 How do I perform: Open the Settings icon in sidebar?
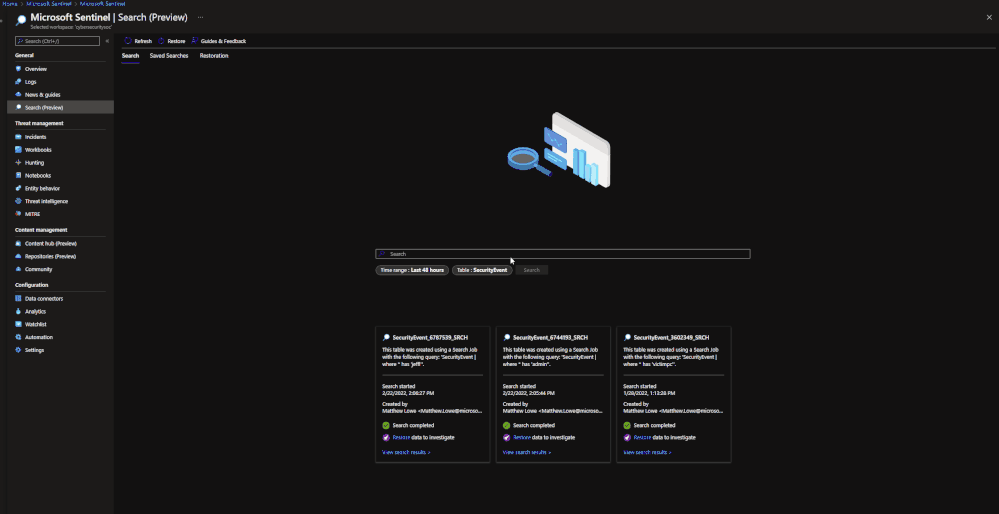[18, 350]
